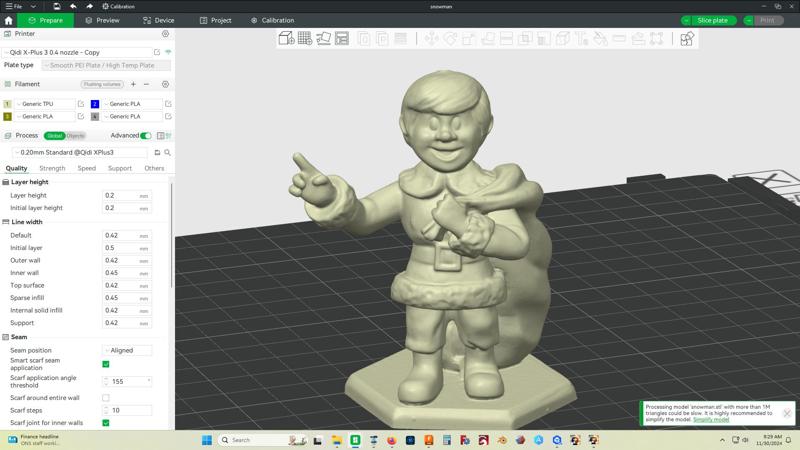Screen dimensions: 800x450
Task: Remove a filament with minus icon
Action: click(146, 84)
